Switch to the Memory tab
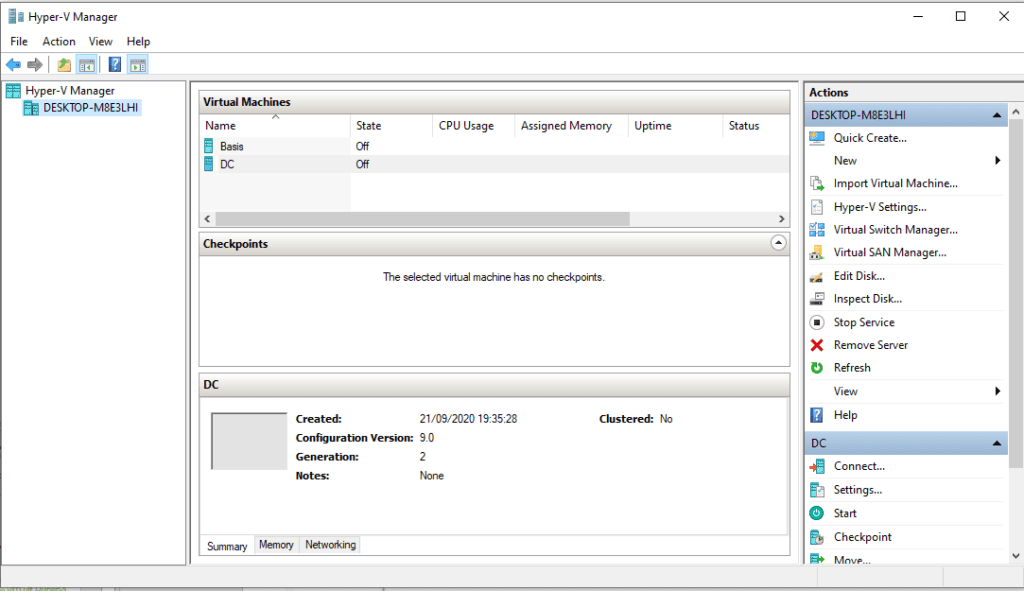 click(276, 545)
